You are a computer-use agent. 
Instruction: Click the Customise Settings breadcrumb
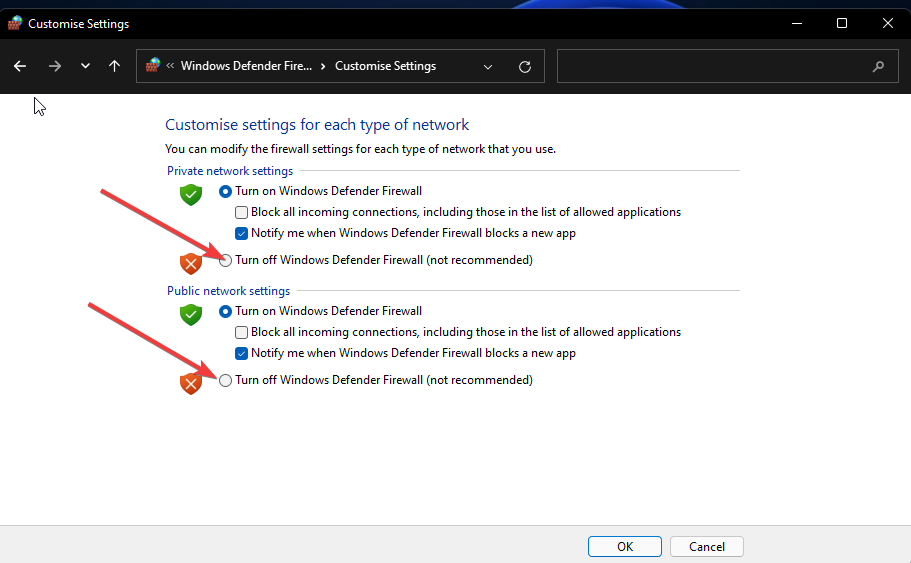[385, 66]
